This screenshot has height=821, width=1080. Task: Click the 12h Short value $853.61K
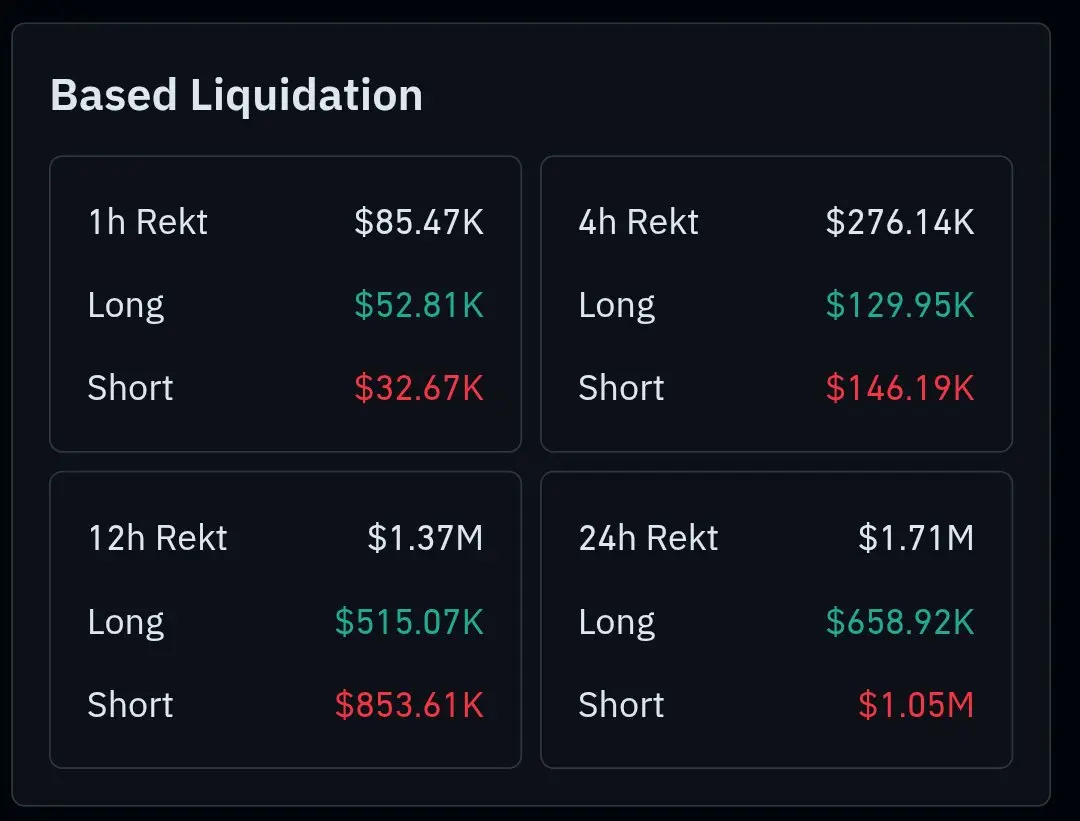[409, 705]
